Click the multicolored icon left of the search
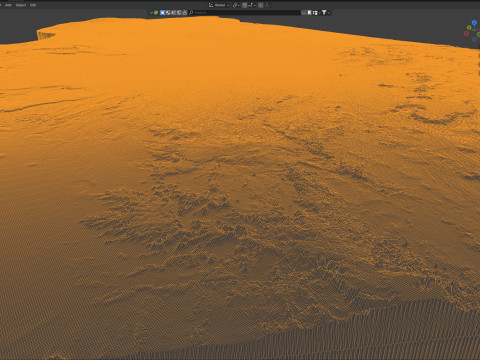Viewport: 480px width, 360px height. tap(156, 13)
